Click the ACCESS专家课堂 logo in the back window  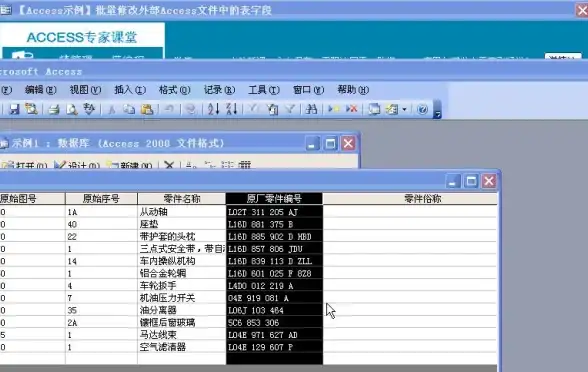[82, 37]
